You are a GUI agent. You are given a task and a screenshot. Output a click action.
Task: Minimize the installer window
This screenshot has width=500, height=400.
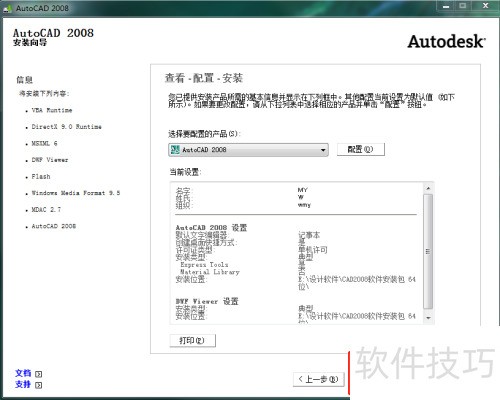[446, 6]
